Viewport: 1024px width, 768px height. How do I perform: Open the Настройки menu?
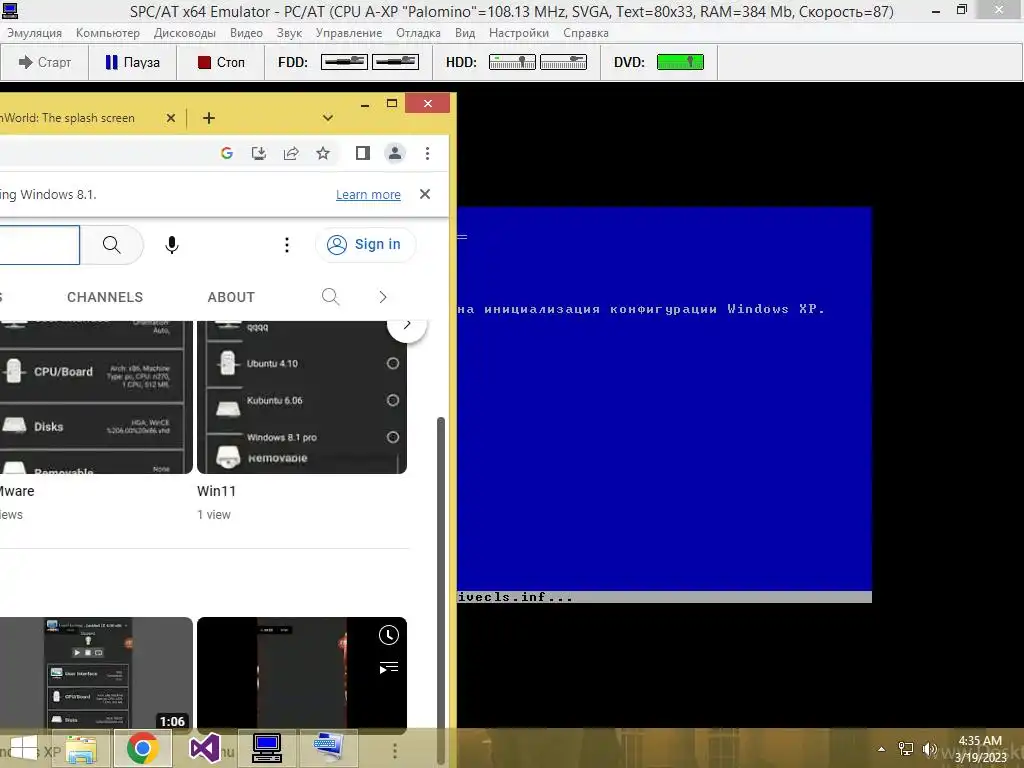519,33
